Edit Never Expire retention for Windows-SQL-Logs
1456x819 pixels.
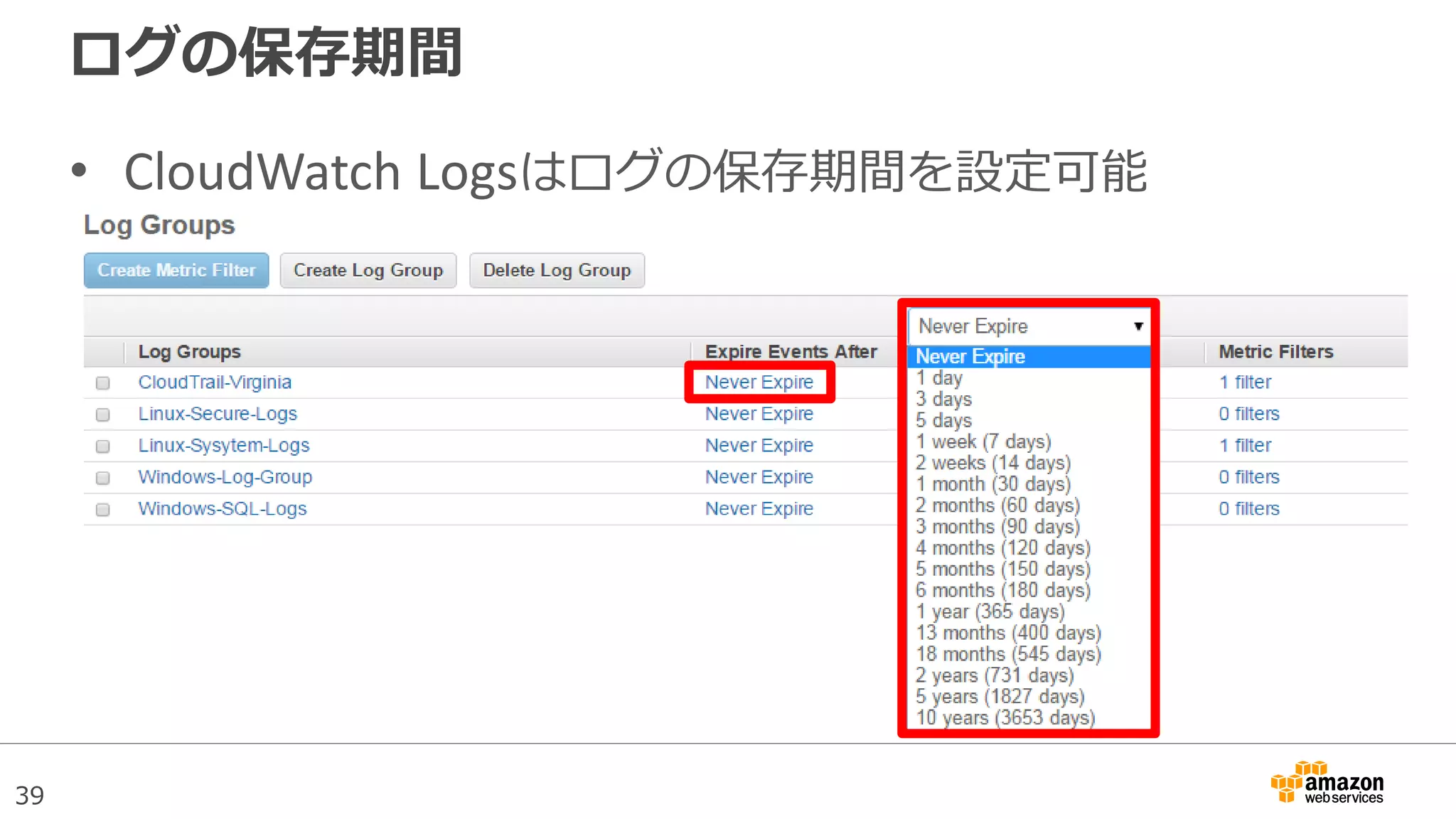pos(759,509)
